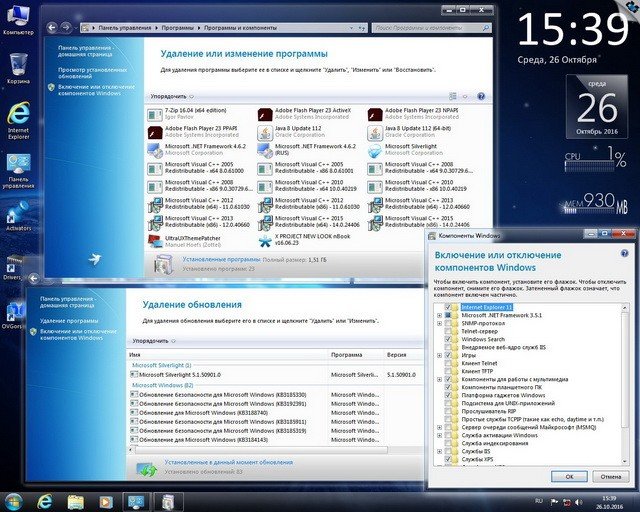Click Включение или отключение компонентов link in Programs window

pos(96,90)
